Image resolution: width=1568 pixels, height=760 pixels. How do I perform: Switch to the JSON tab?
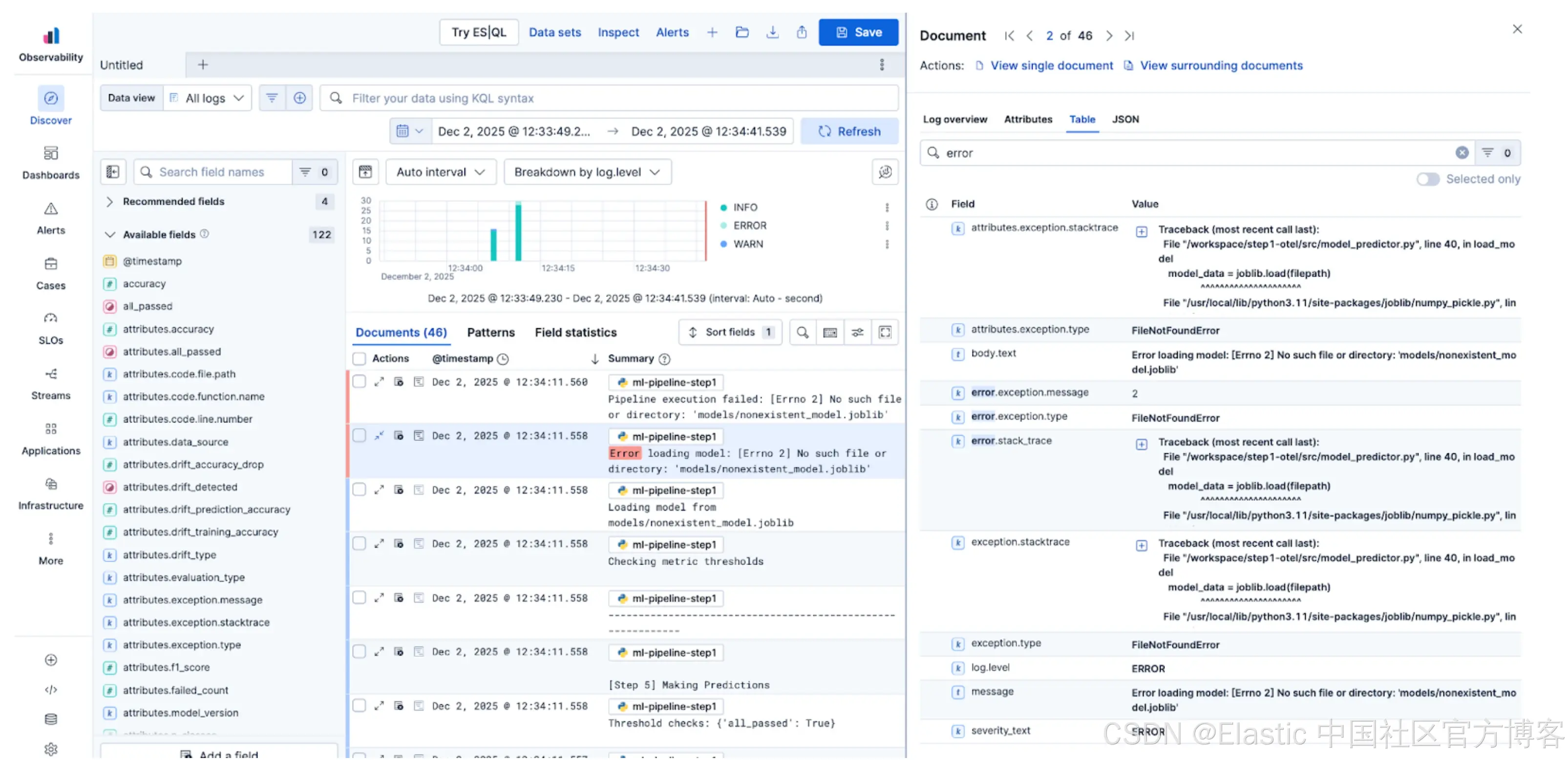(x=1125, y=119)
